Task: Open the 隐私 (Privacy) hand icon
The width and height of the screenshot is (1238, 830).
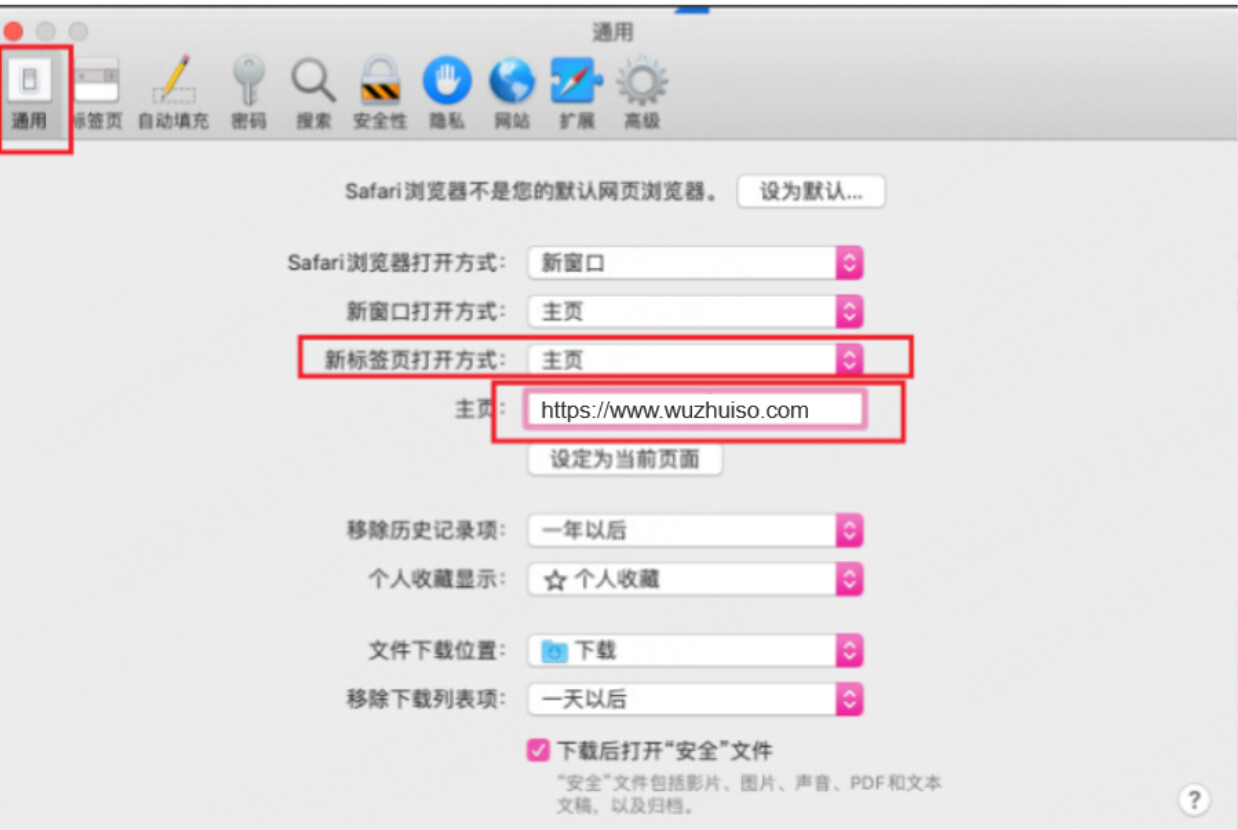Action: [447, 94]
